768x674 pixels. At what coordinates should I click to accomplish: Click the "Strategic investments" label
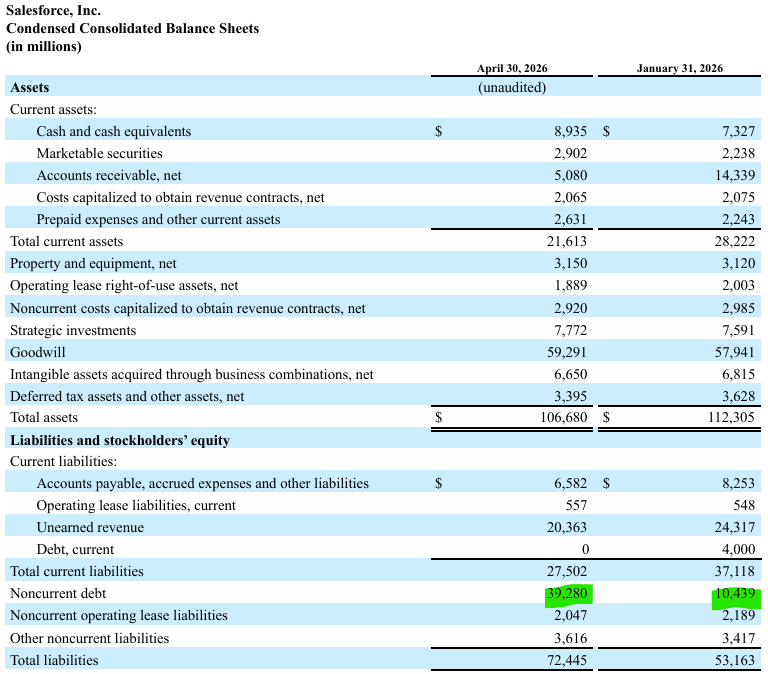click(73, 331)
